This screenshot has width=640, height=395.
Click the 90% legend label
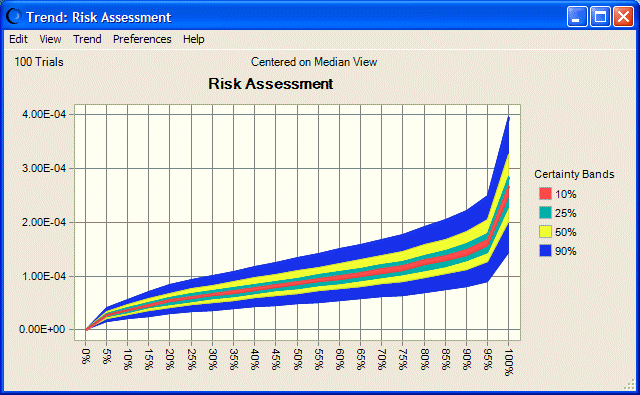click(566, 251)
